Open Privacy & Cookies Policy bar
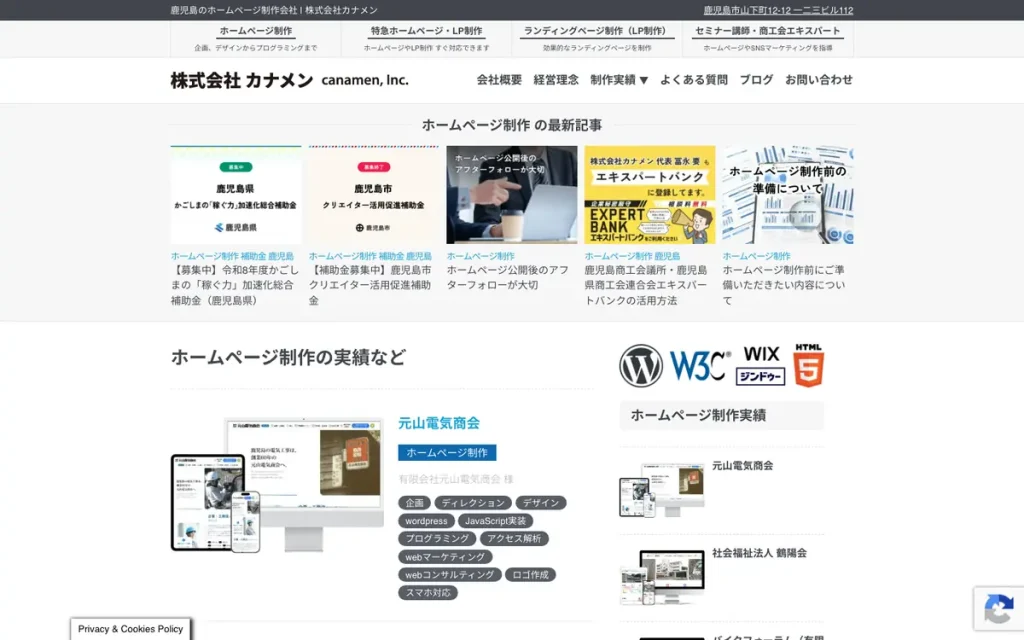The height and width of the screenshot is (640, 1024). click(x=131, y=629)
